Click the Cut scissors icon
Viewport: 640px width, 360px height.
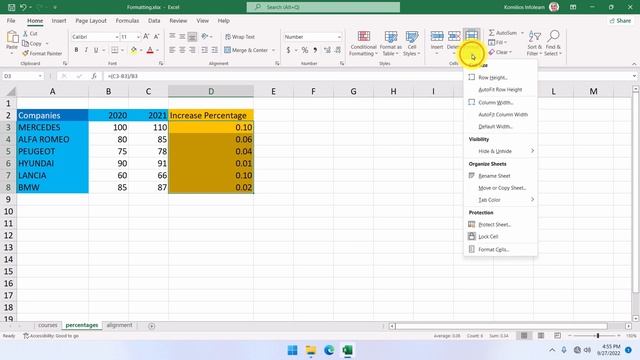tap(25, 33)
